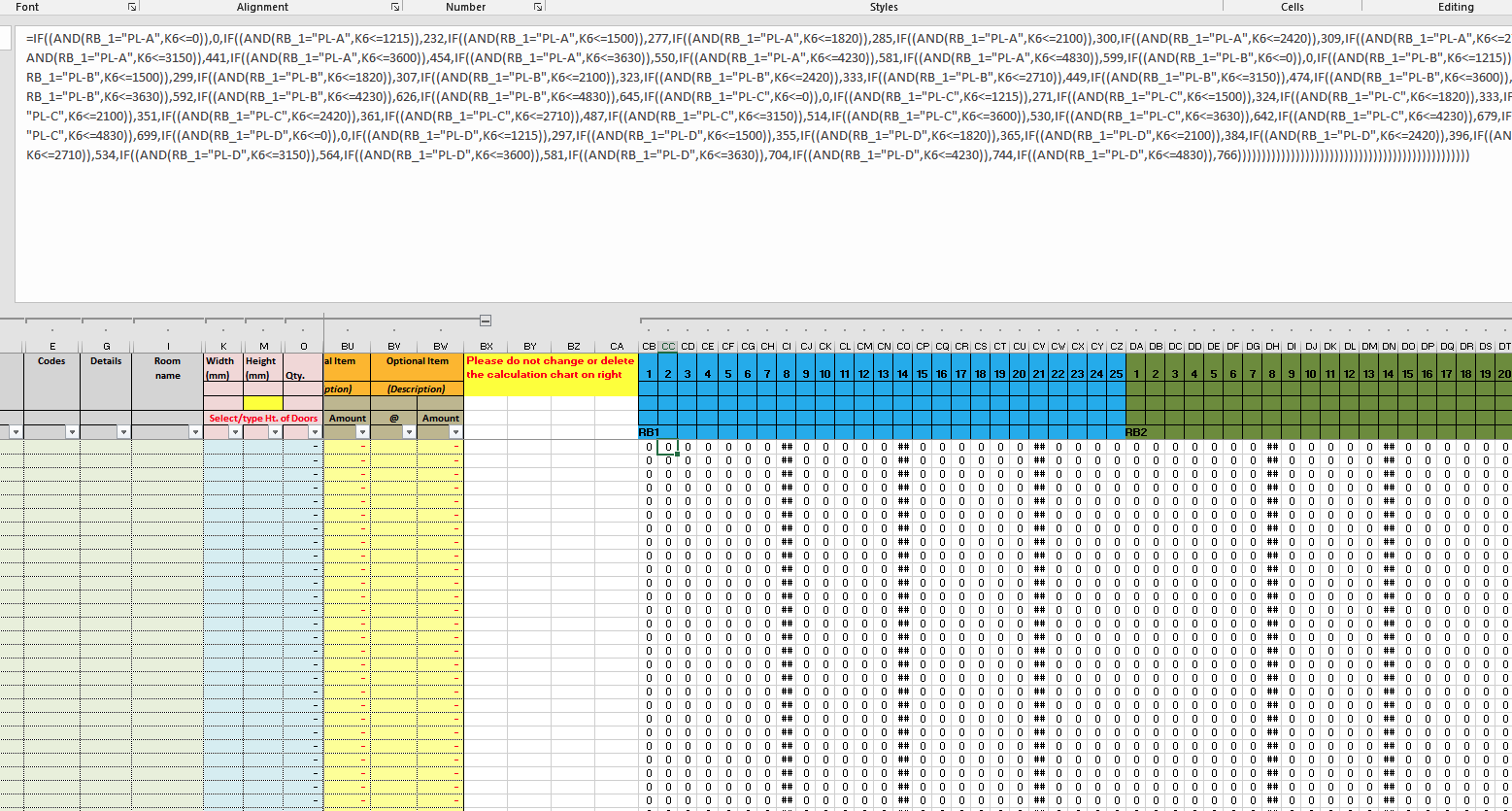
Task: Select column E header
Action: pos(52,346)
